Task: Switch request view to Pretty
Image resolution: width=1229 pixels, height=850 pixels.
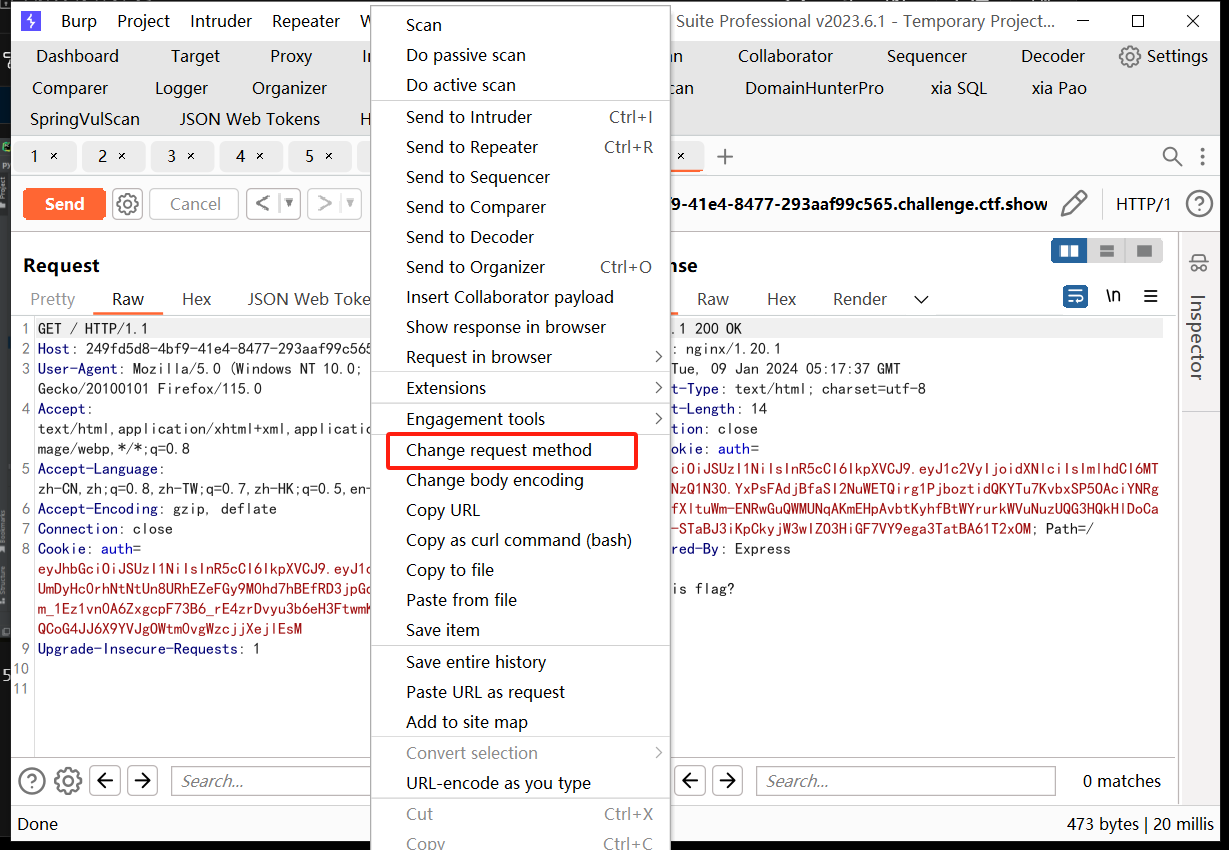Action: coord(53,299)
